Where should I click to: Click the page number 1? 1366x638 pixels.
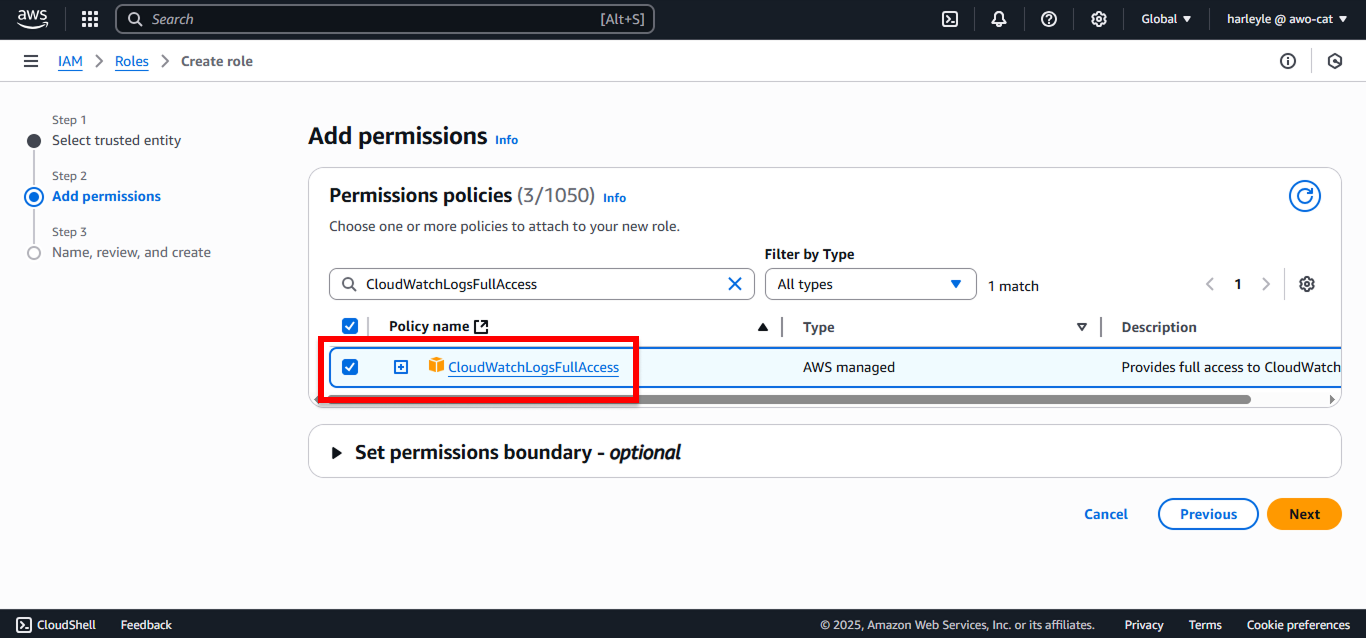[1238, 284]
